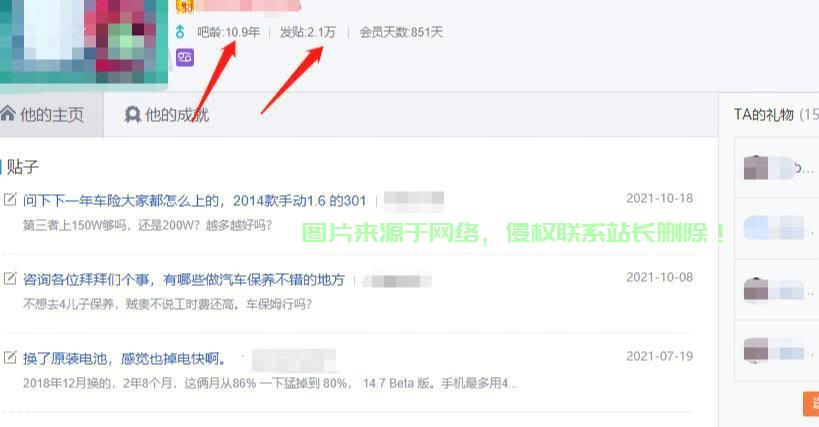The height and width of the screenshot is (427, 819).
Task: Click the pixelated profile avatar image
Action: point(84,42)
